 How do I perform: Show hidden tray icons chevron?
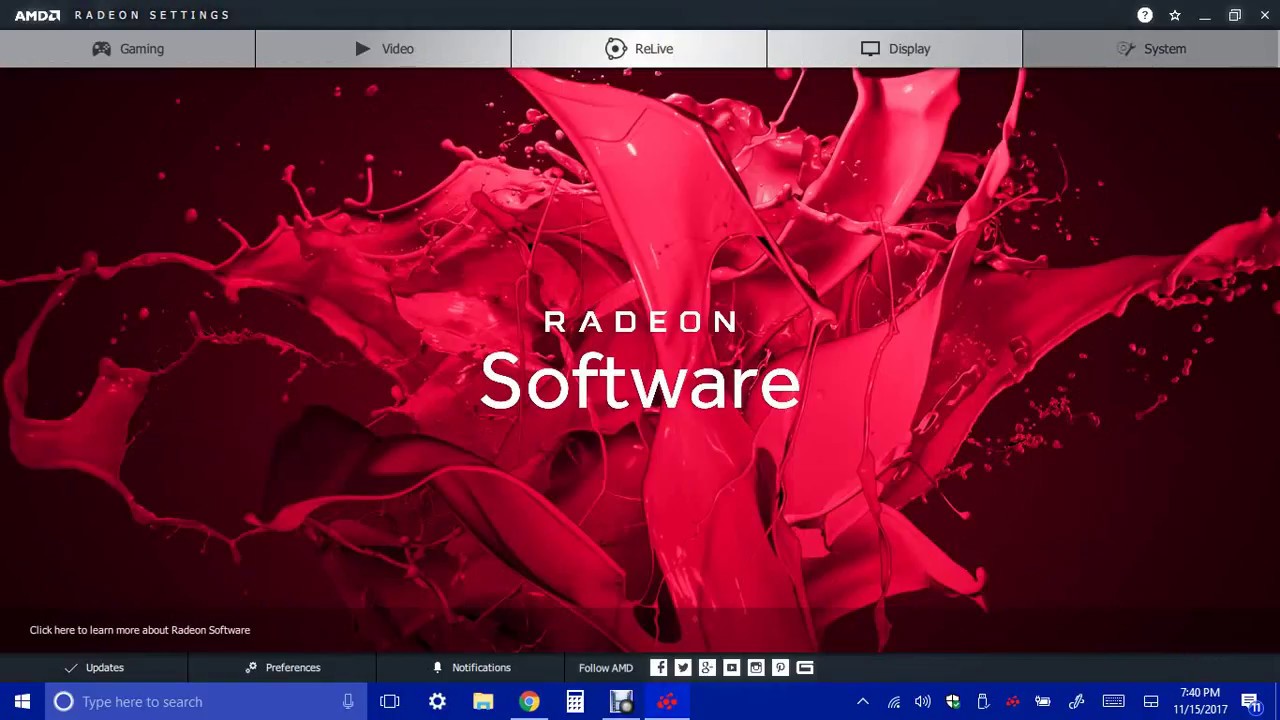point(863,701)
